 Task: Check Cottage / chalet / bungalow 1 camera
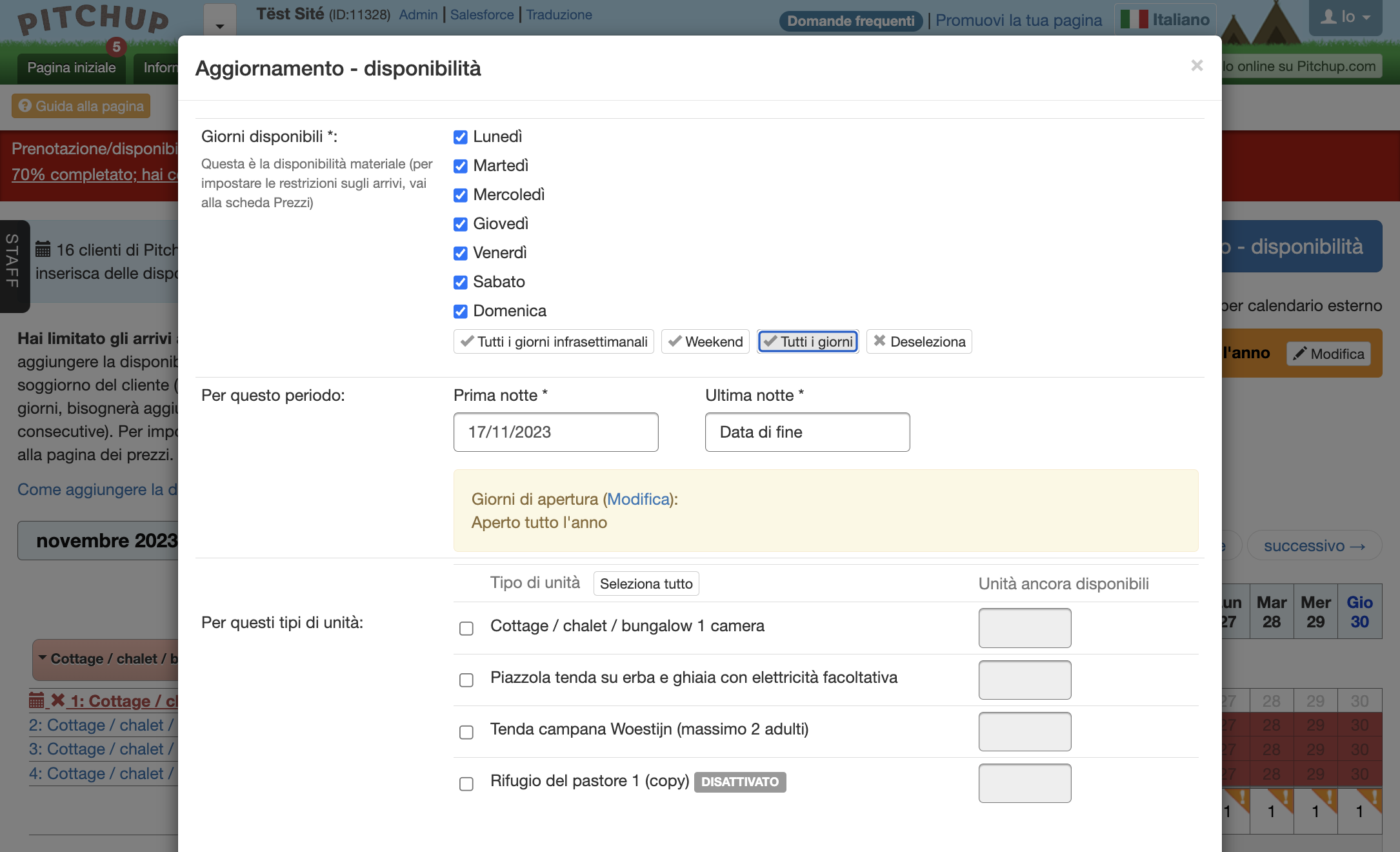tap(466, 628)
